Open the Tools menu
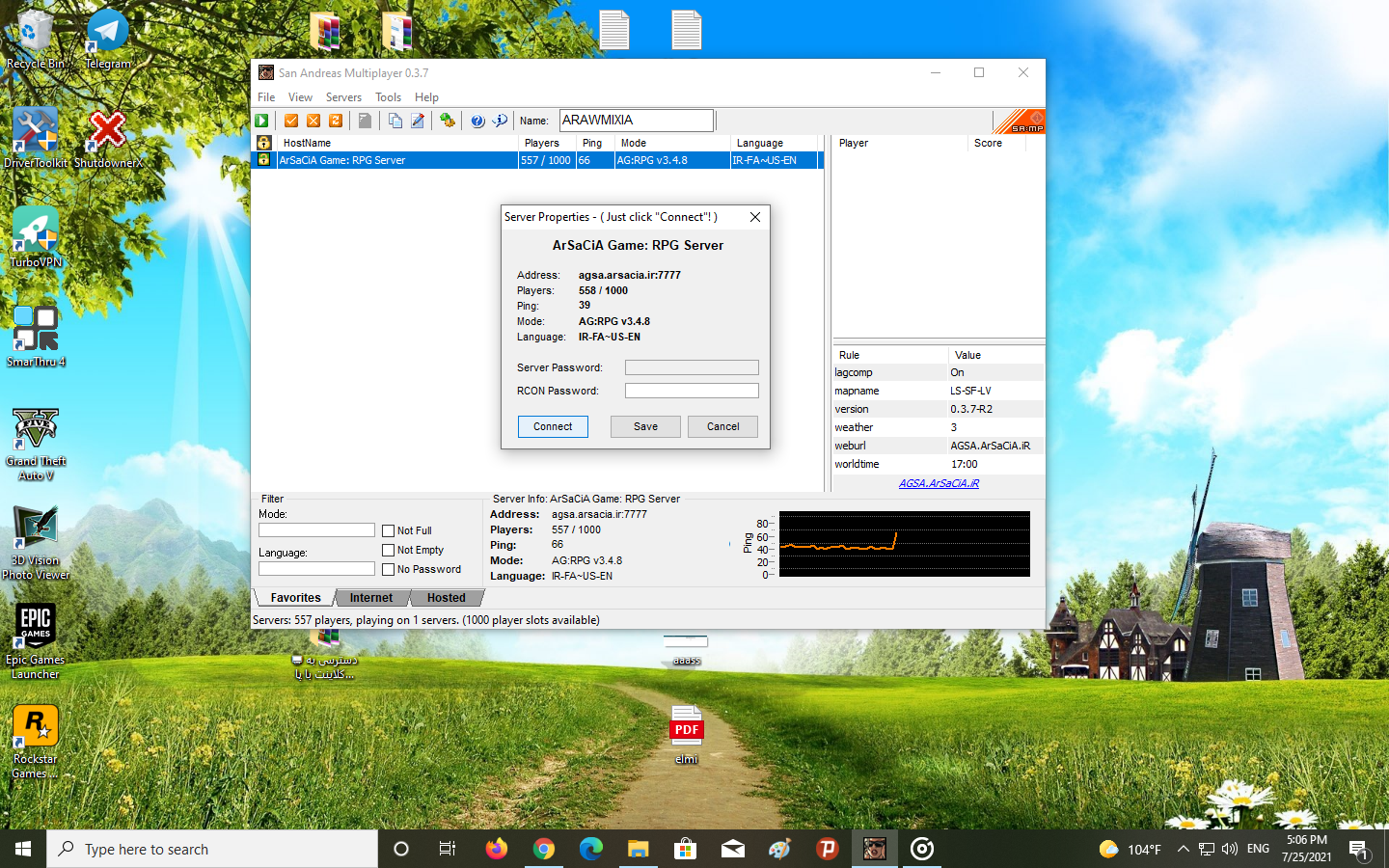This screenshot has width=1389, height=868. (388, 97)
